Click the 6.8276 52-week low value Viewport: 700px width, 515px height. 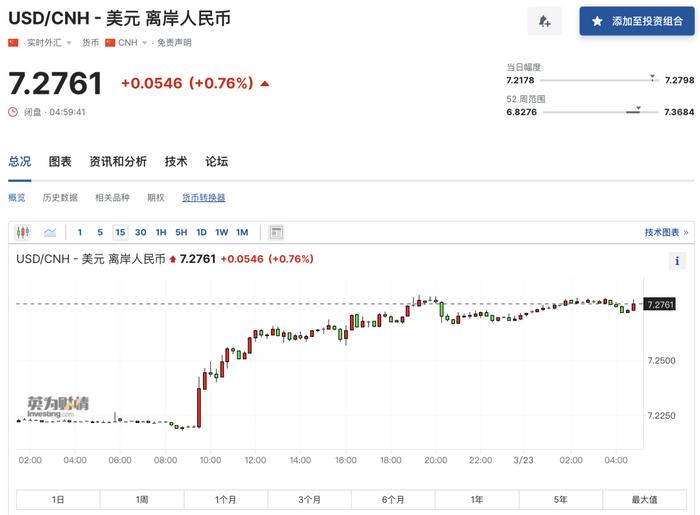pos(521,112)
